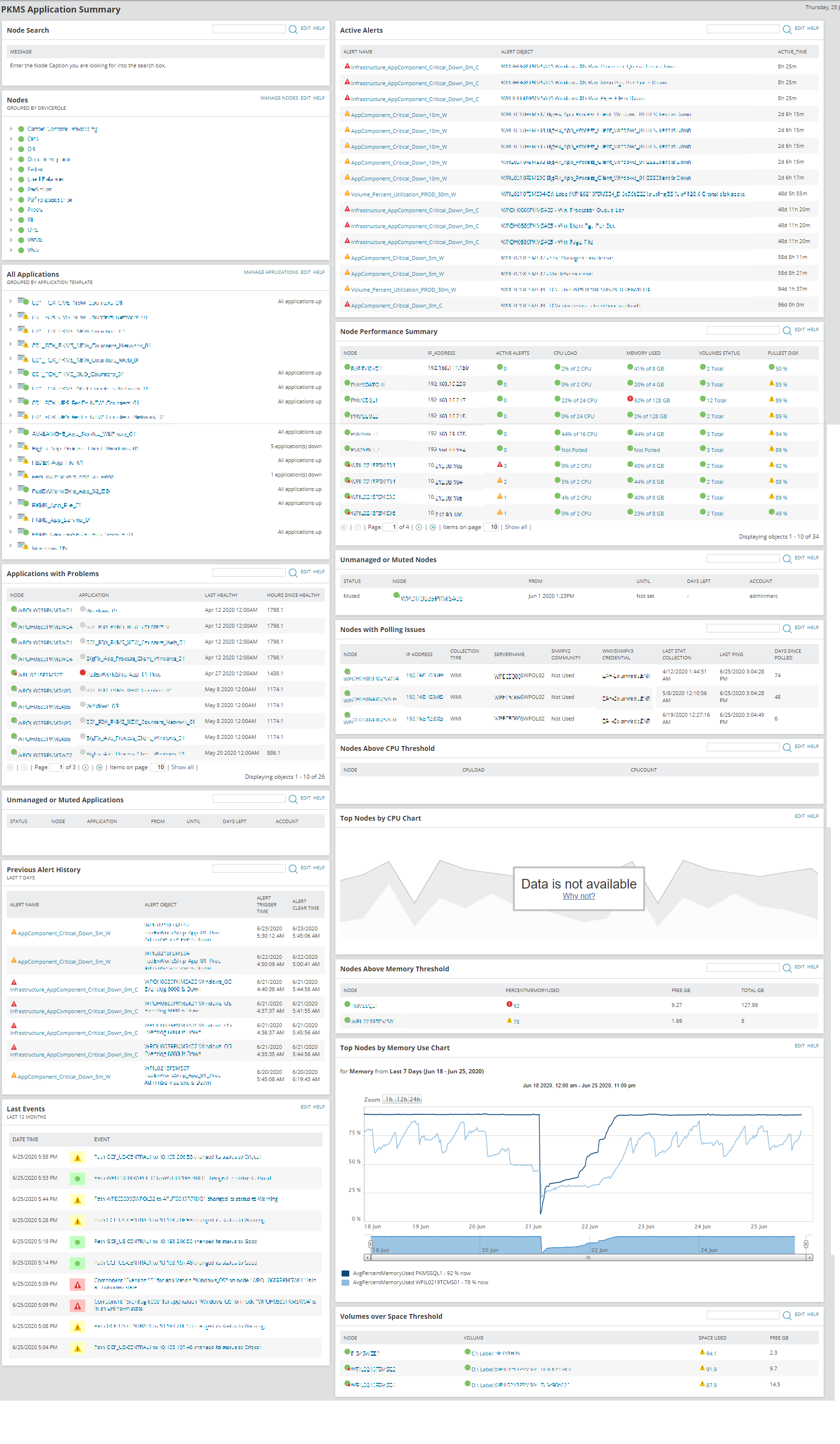The height and width of the screenshot is (1444, 840).
Task: Go to next page in Applications with Problems
Action: [85, 767]
